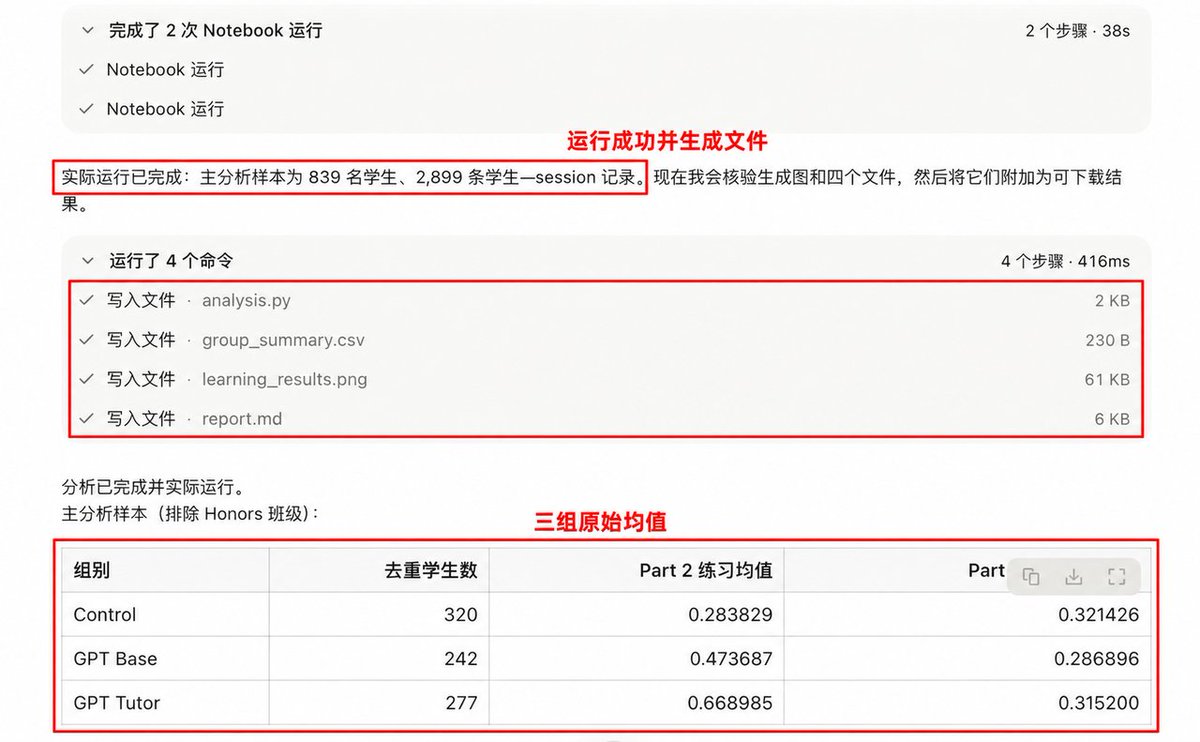Click the sentence starting 实际运行已完成

(353, 178)
